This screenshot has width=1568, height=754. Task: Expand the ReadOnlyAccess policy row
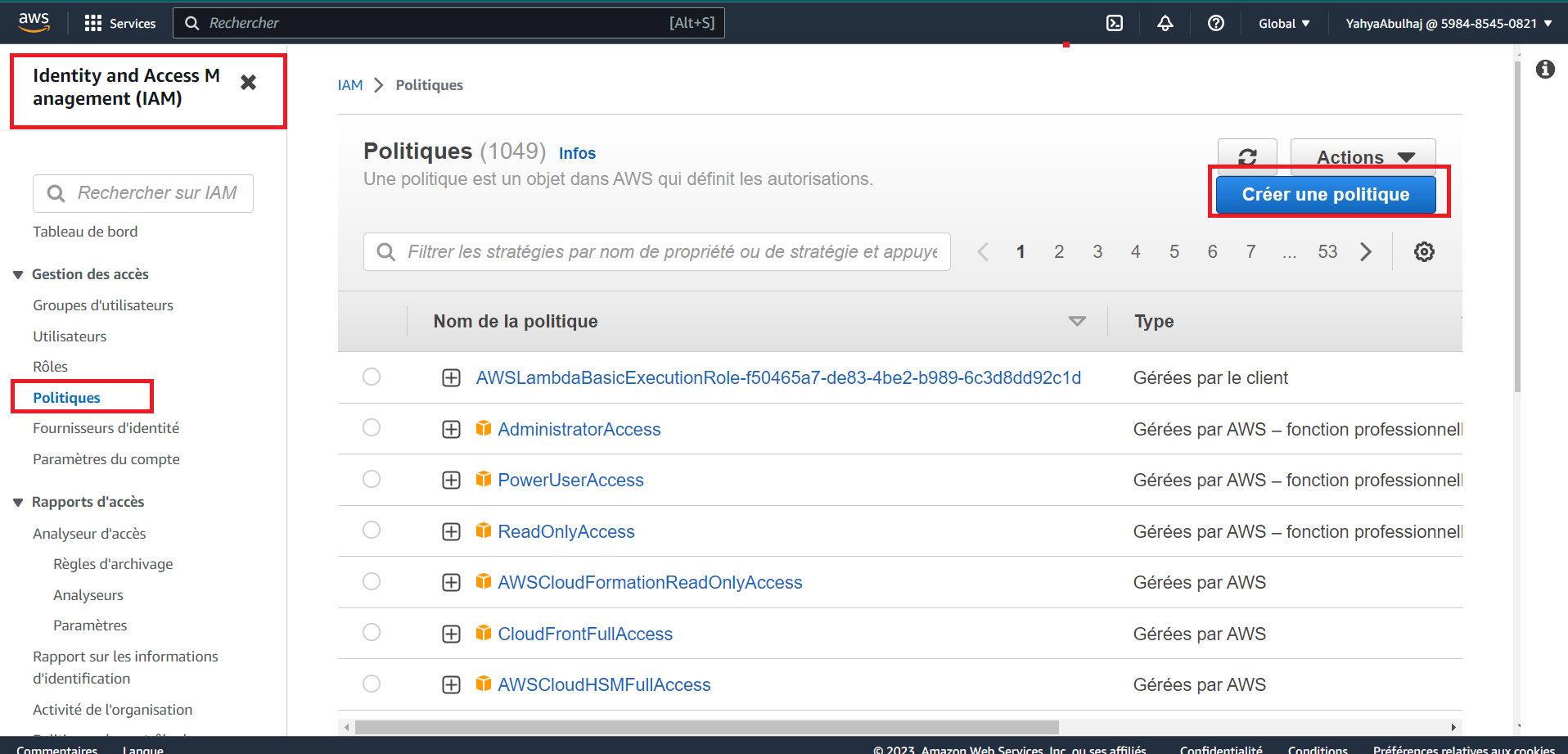click(451, 531)
